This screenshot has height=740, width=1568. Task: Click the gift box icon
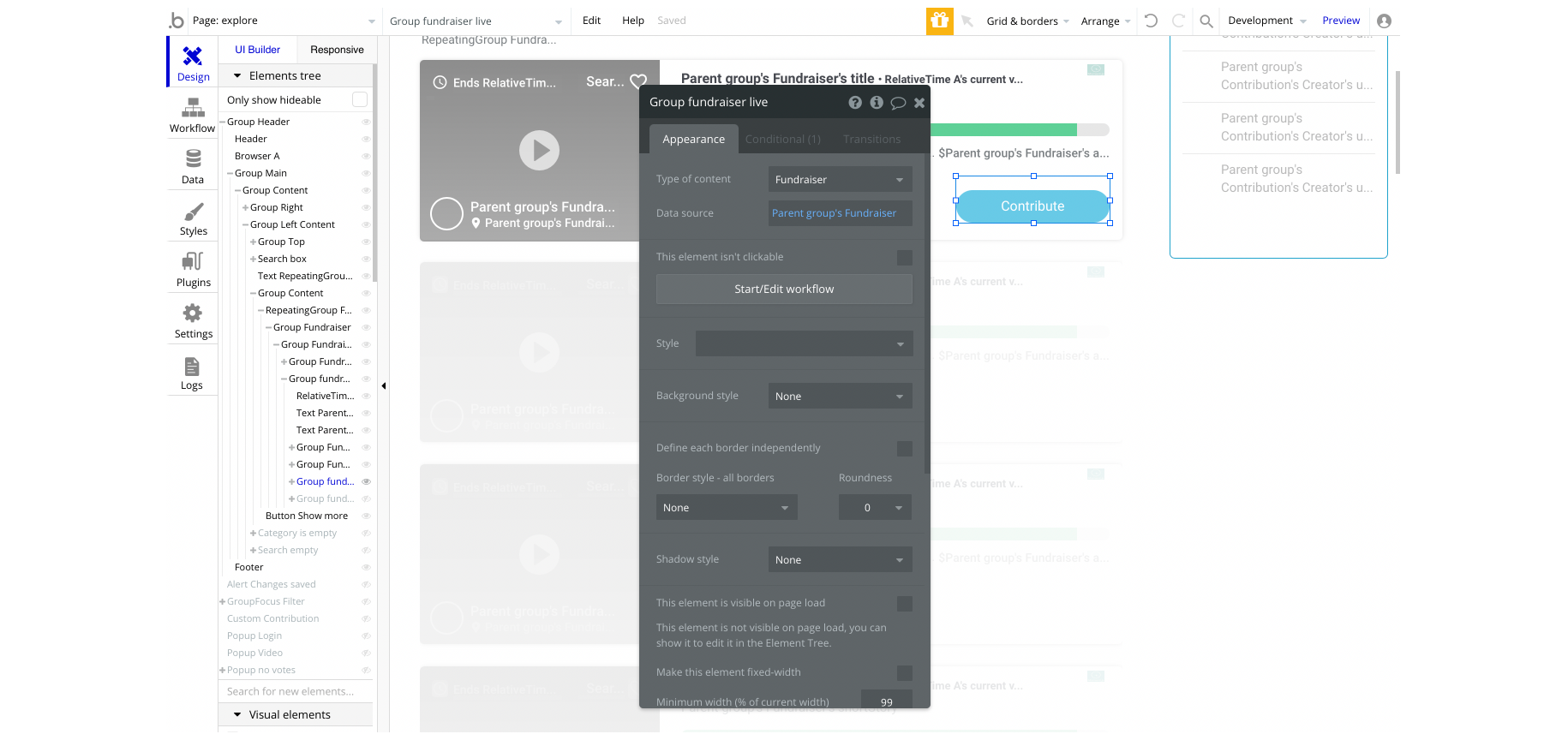[939, 21]
